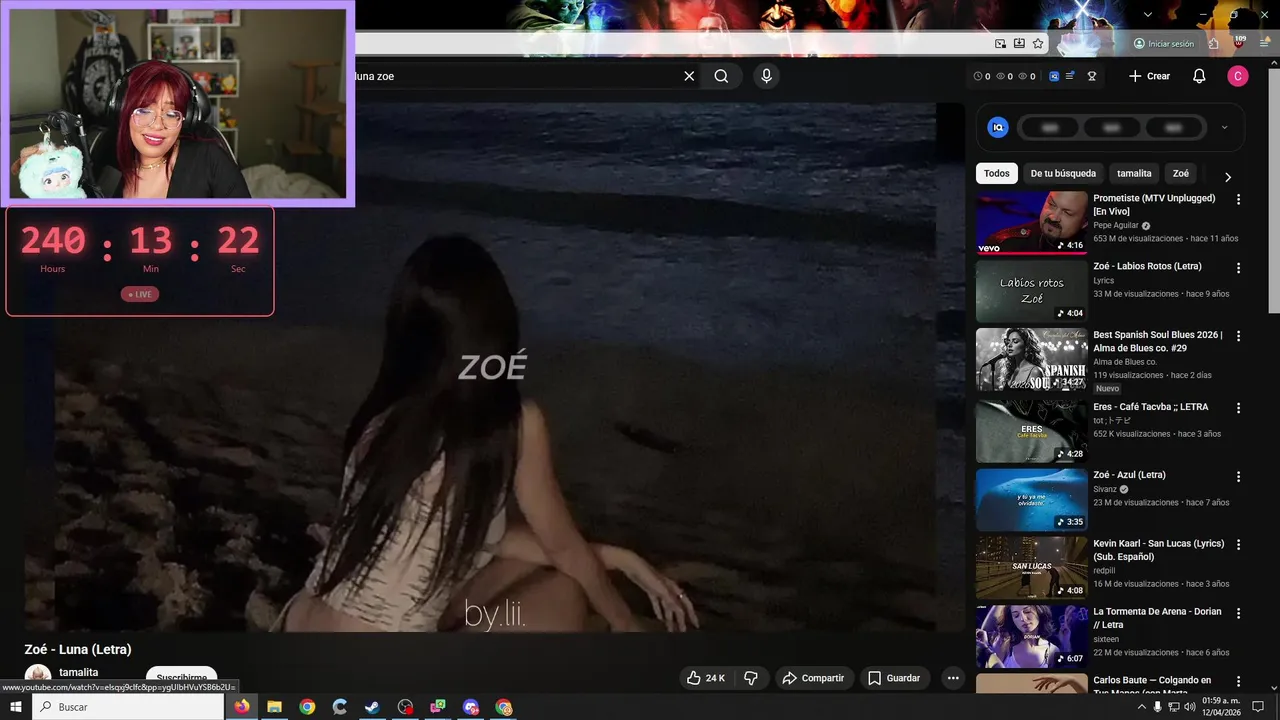Open the tamalita channel name below video
The height and width of the screenshot is (720, 1280).
[x=79, y=672]
